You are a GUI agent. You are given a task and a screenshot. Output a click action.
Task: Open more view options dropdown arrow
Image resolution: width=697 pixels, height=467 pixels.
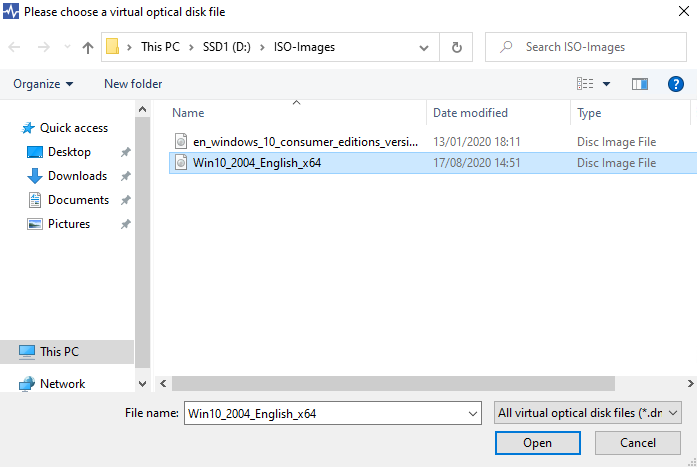point(606,84)
